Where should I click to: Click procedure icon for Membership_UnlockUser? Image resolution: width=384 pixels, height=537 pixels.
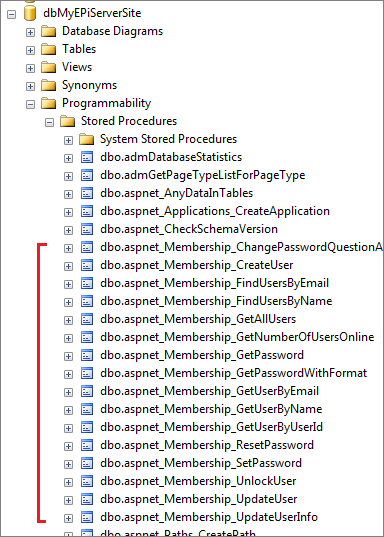[87, 482]
